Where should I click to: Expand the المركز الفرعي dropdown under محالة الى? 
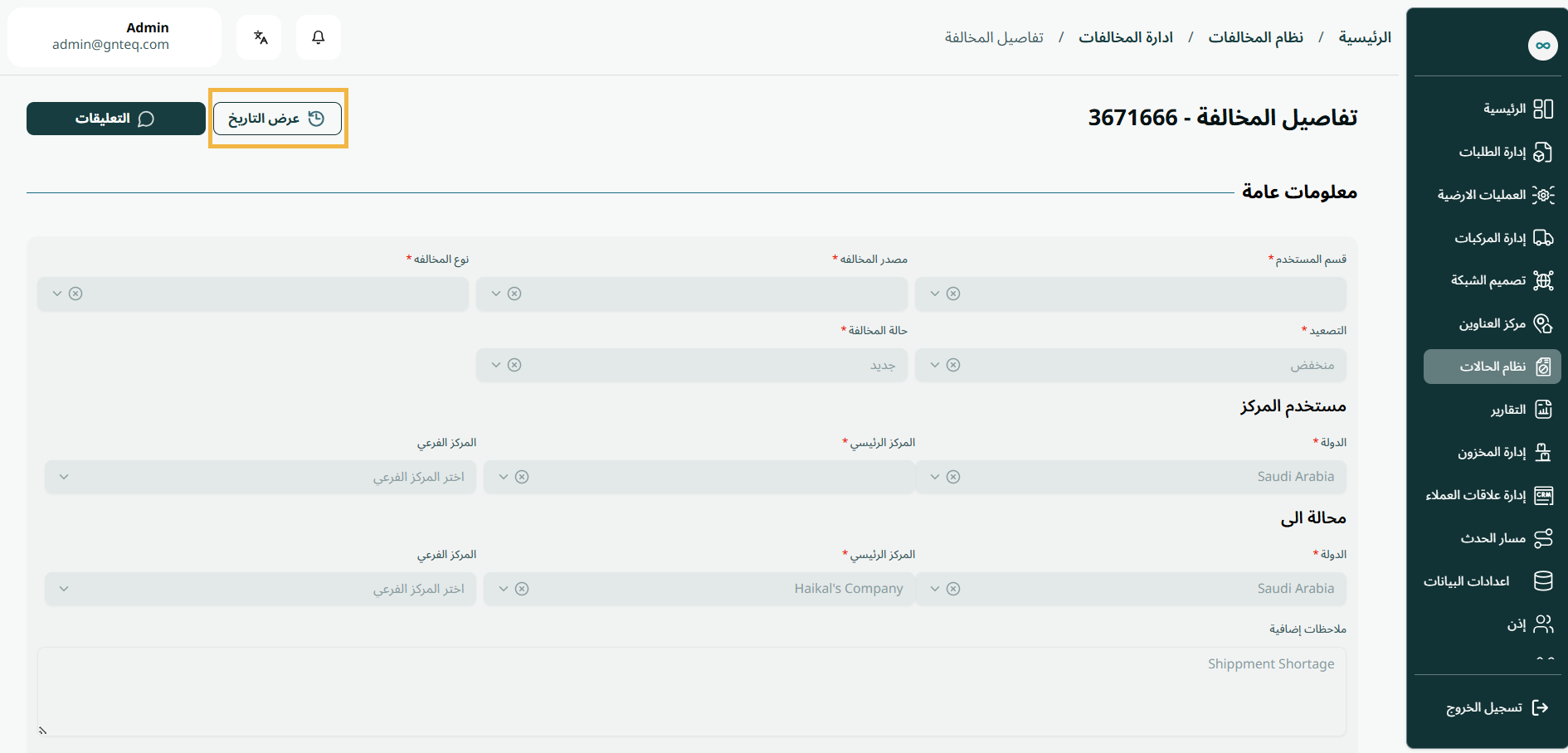click(x=64, y=589)
